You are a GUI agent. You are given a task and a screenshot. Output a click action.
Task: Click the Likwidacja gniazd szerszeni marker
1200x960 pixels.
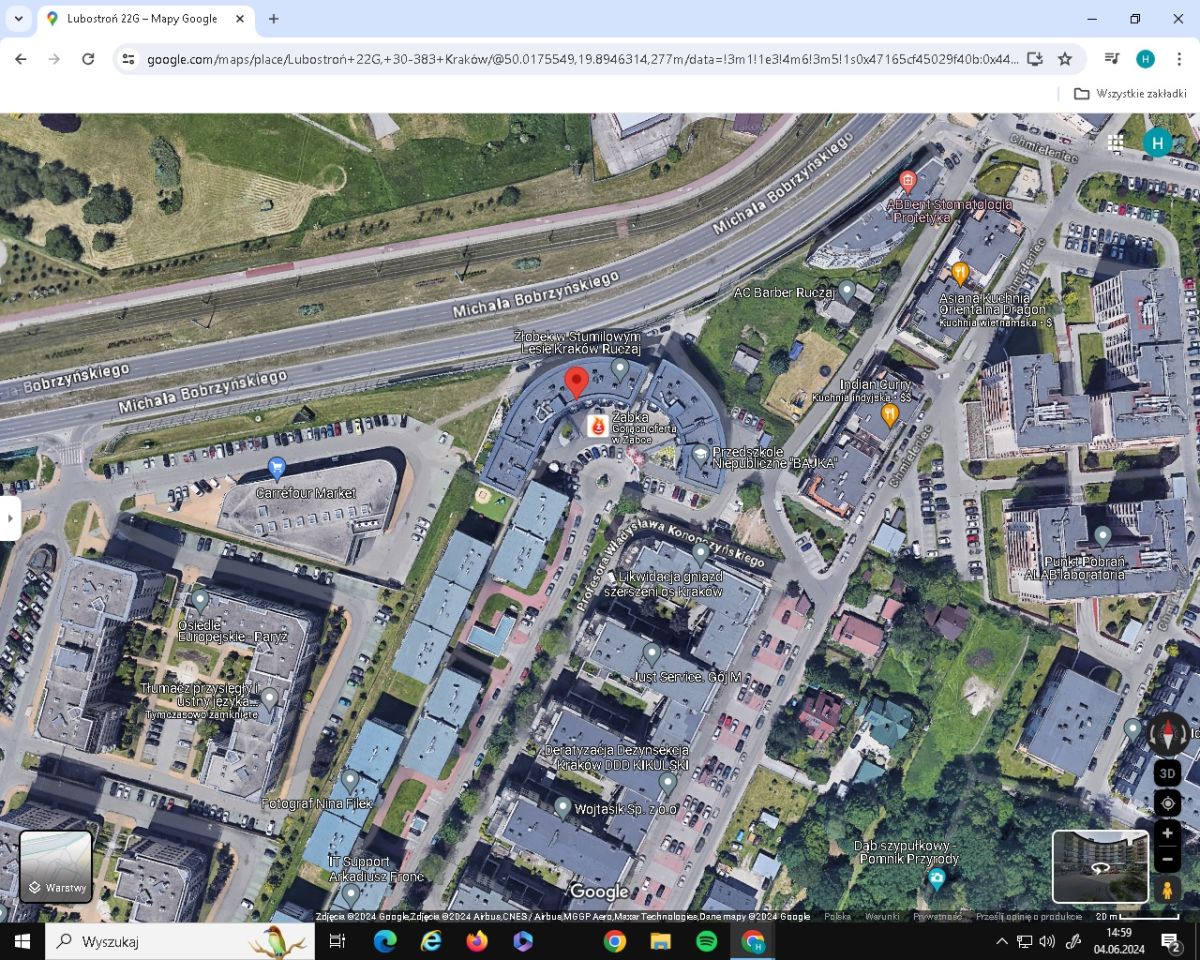(x=701, y=552)
